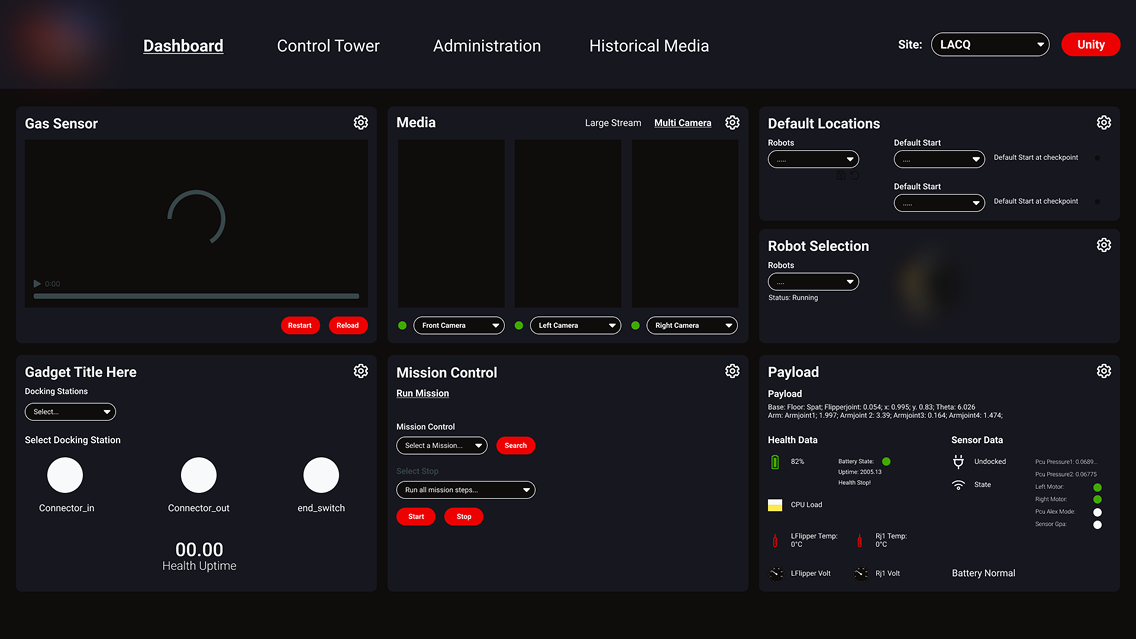Click the Right Motor green indicator
Image resolution: width=1136 pixels, height=639 pixels.
[x=1098, y=499]
